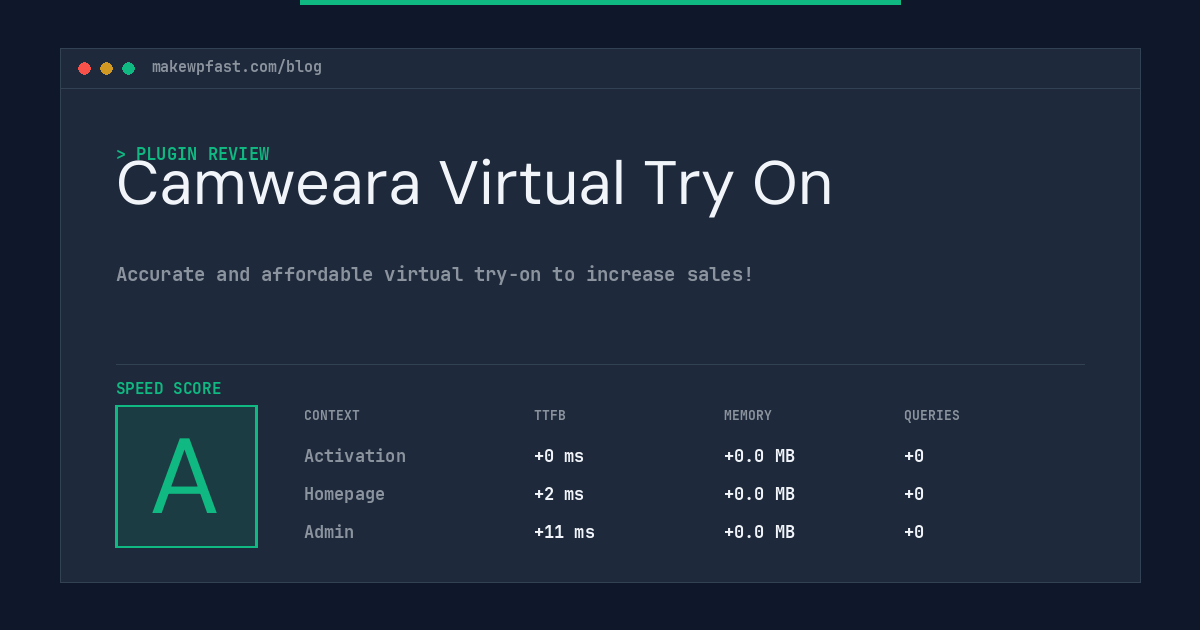Click the QUERIES column header

(932, 416)
